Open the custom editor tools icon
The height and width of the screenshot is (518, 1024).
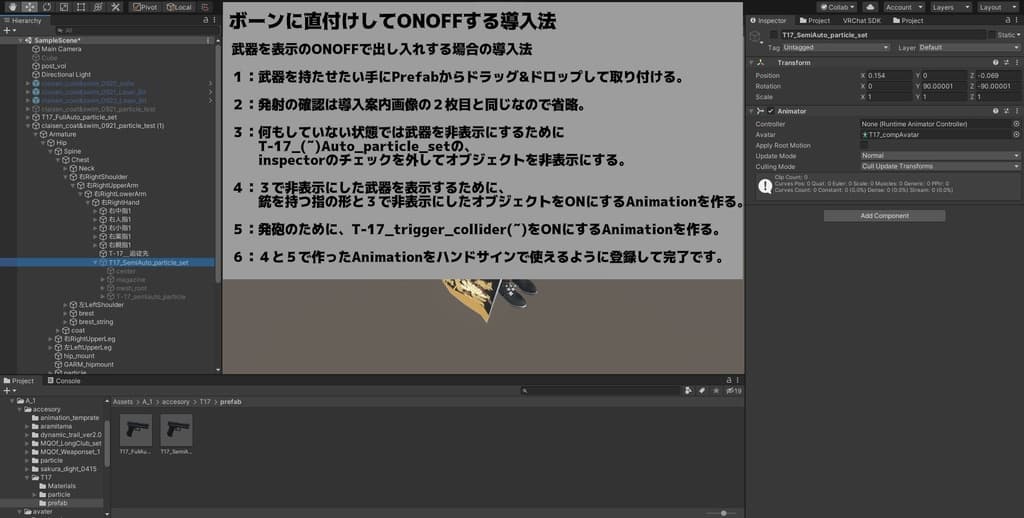click(x=115, y=7)
